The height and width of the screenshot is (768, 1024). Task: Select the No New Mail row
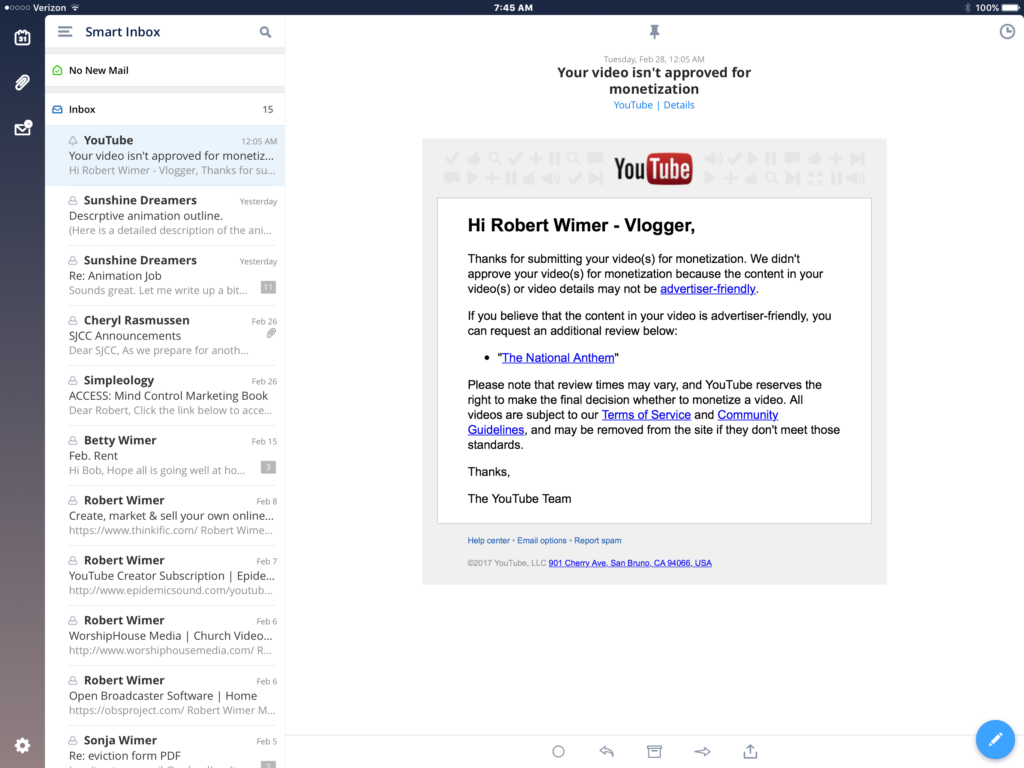pyautogui.click(x=165, y=70)
